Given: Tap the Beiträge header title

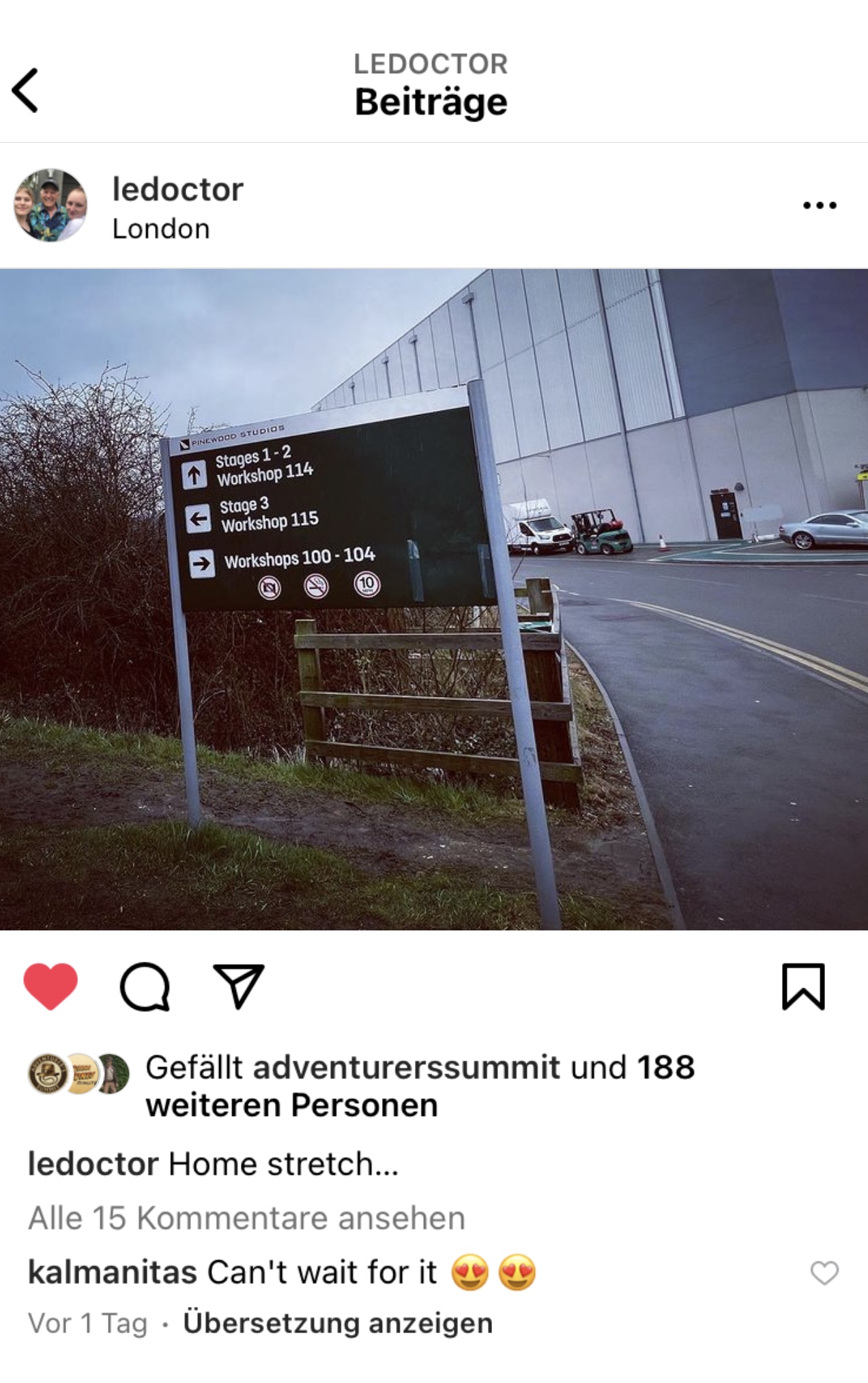Looking at the screenshot, I should point(431,102).
